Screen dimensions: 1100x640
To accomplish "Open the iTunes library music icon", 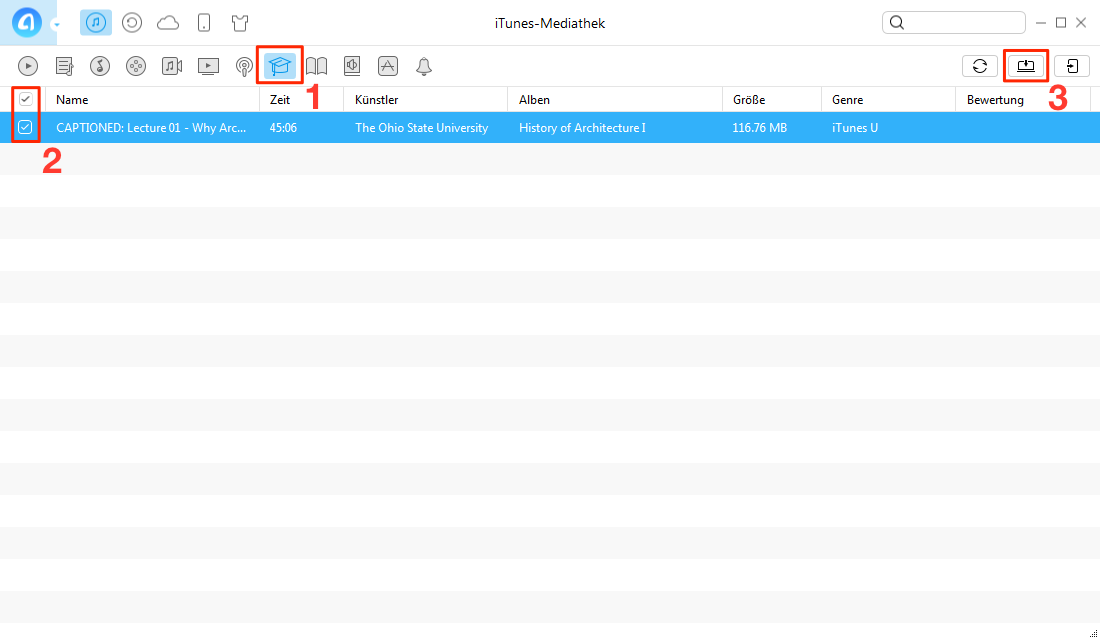I will tap(96, 22).
